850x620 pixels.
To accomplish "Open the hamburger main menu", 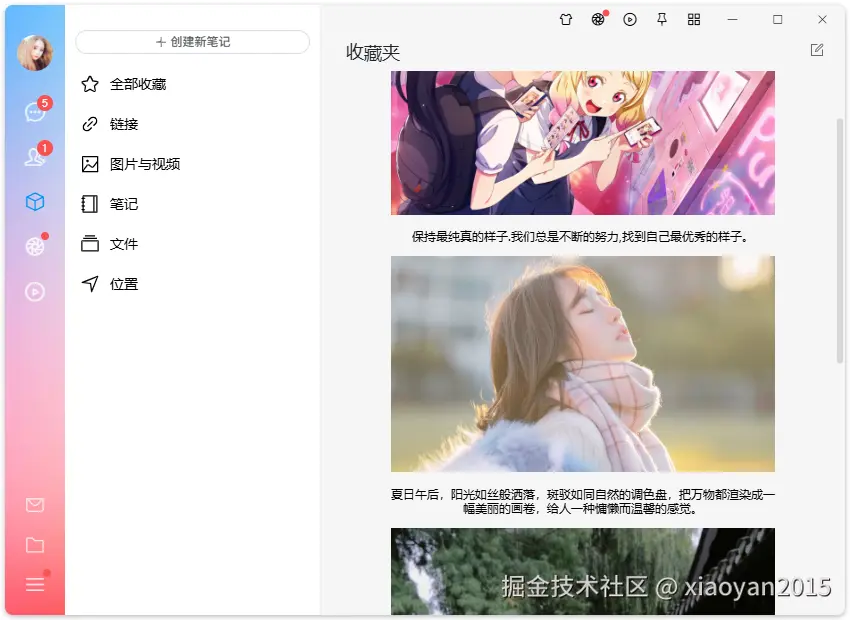I will [x=35, y=584].
